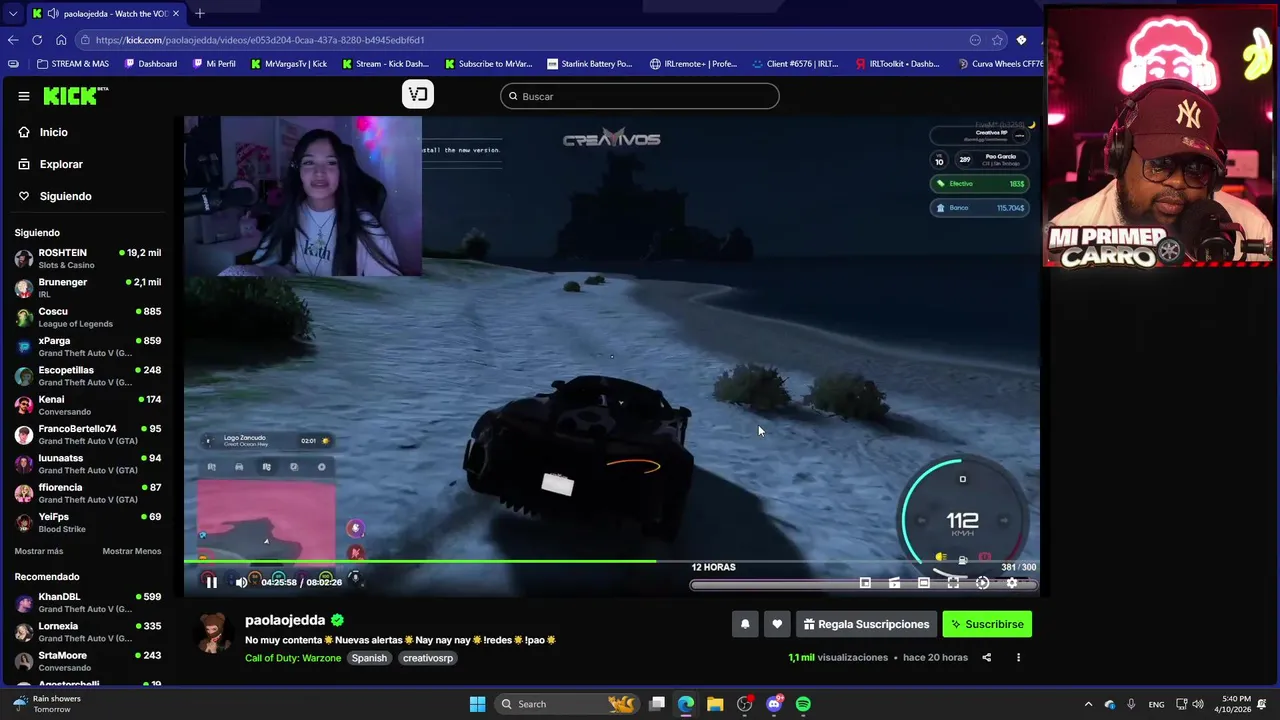Click the Kick logo
The image size is (1280, 720).
(75, 96)
